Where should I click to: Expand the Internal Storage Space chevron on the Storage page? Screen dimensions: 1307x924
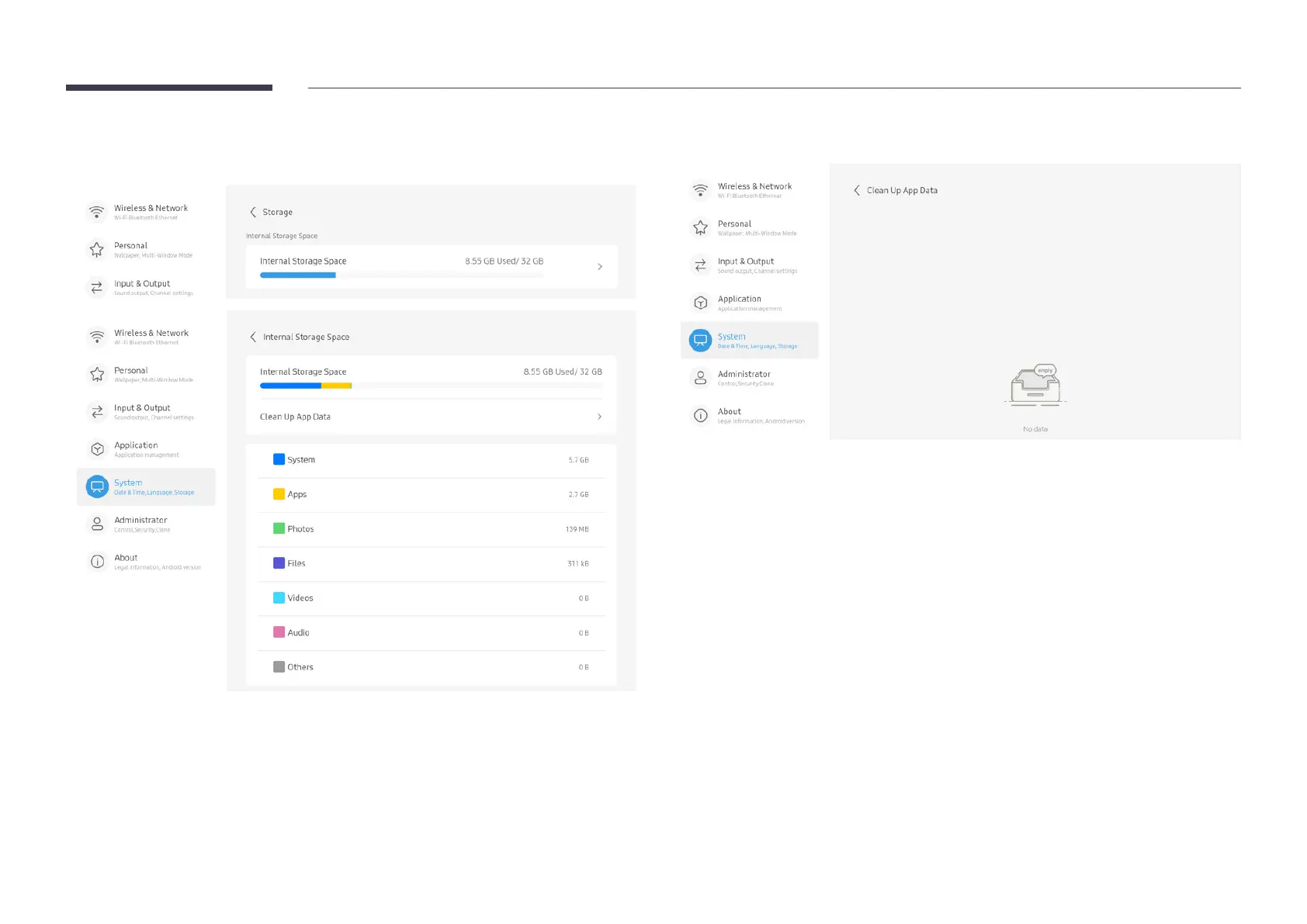point(599,267)
